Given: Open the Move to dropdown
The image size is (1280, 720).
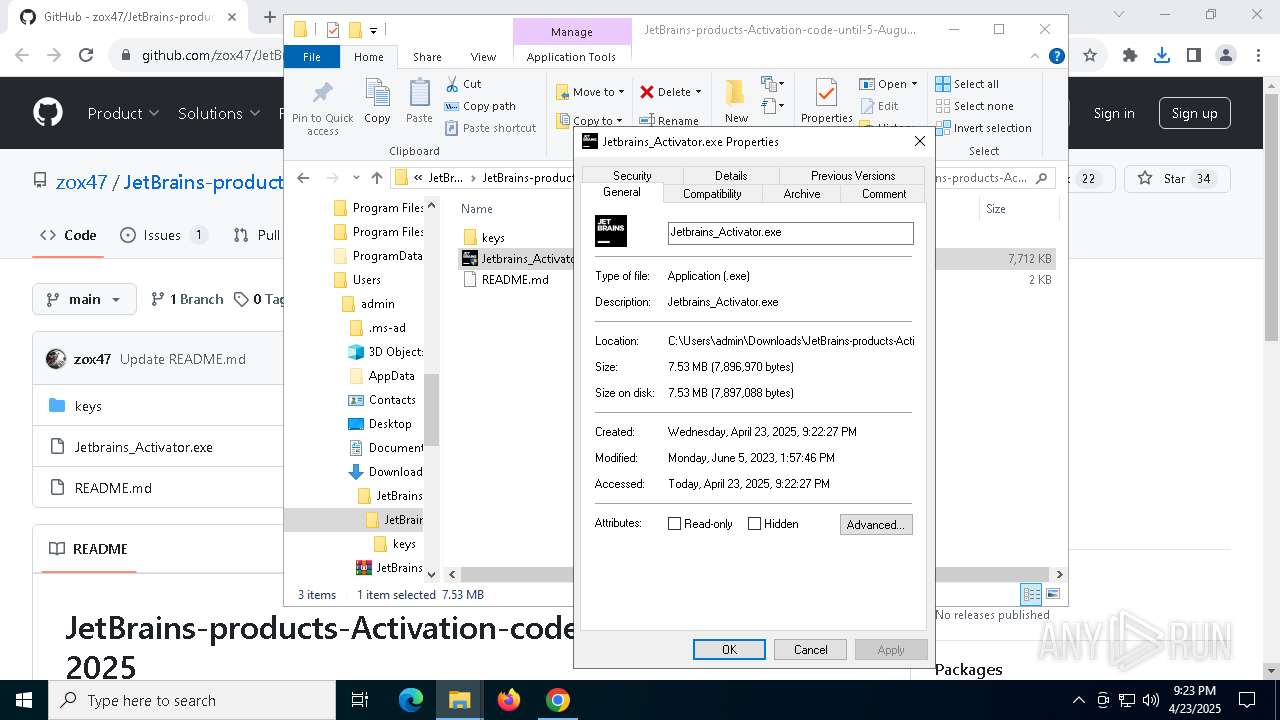Looking at the screenshot, I should [590, 92].
